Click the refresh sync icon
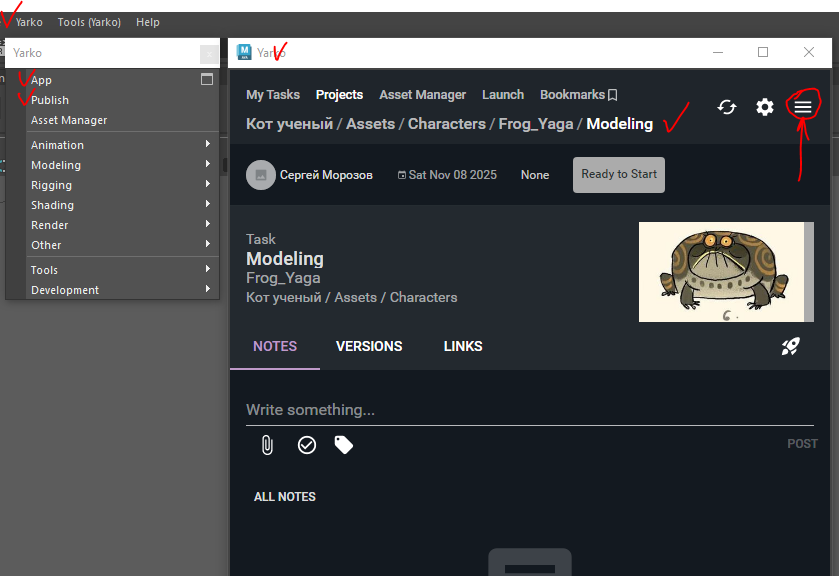 (x=727, y=107)
